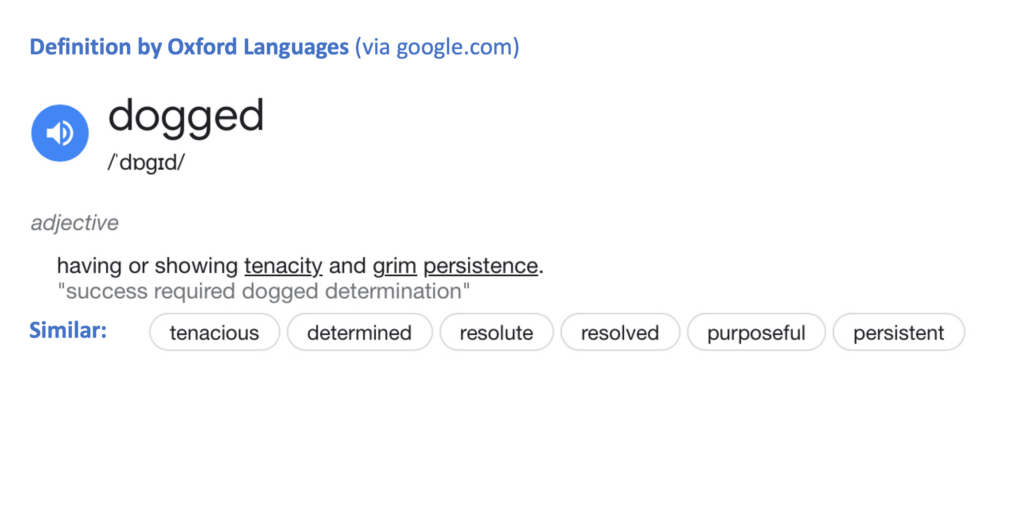The image size is (1024, 519).
Task: Click the phonetic spelling under the headword
Action: coord(146,163)
